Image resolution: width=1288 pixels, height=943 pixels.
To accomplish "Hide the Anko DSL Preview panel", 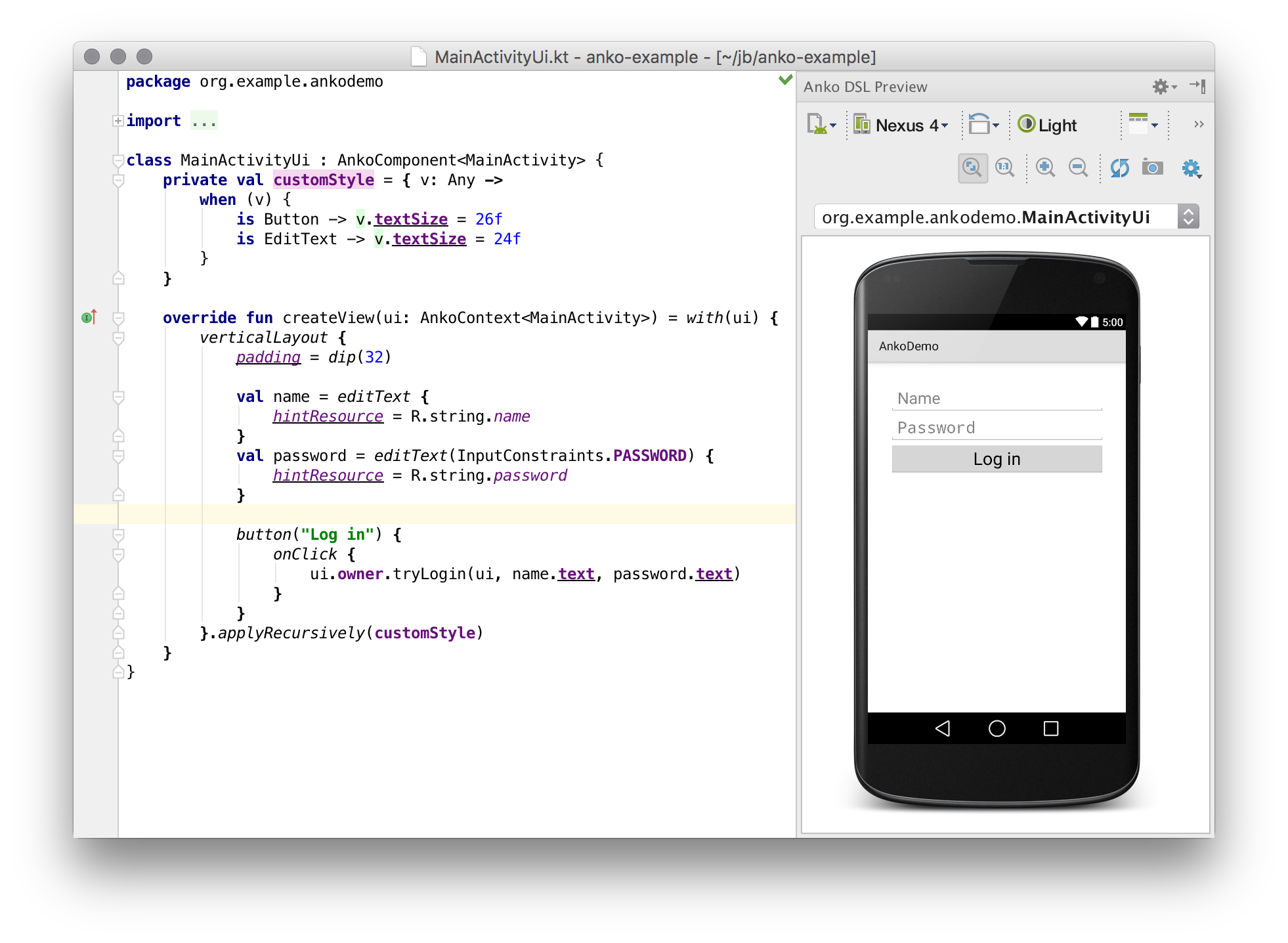I will [1198, 86].
